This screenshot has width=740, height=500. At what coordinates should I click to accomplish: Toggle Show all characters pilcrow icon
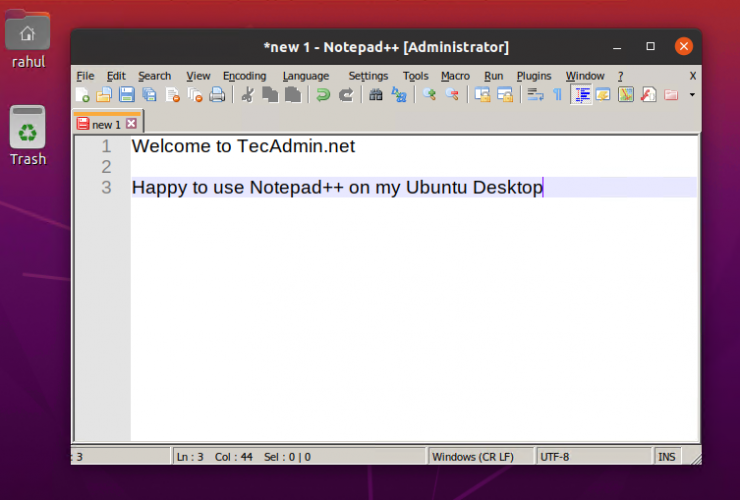[x=557, y=95]
